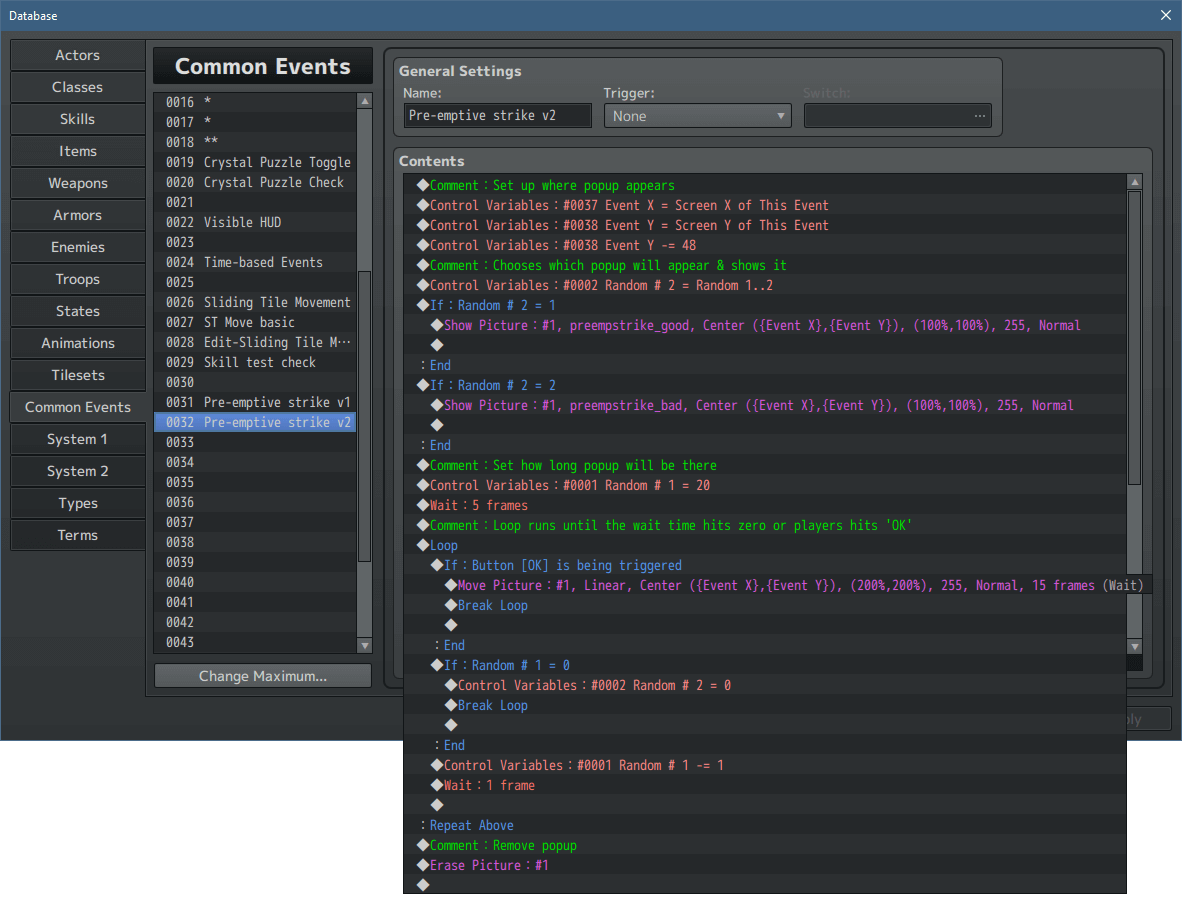Select event 0018 with two asterisks

(x=256, y=142)
